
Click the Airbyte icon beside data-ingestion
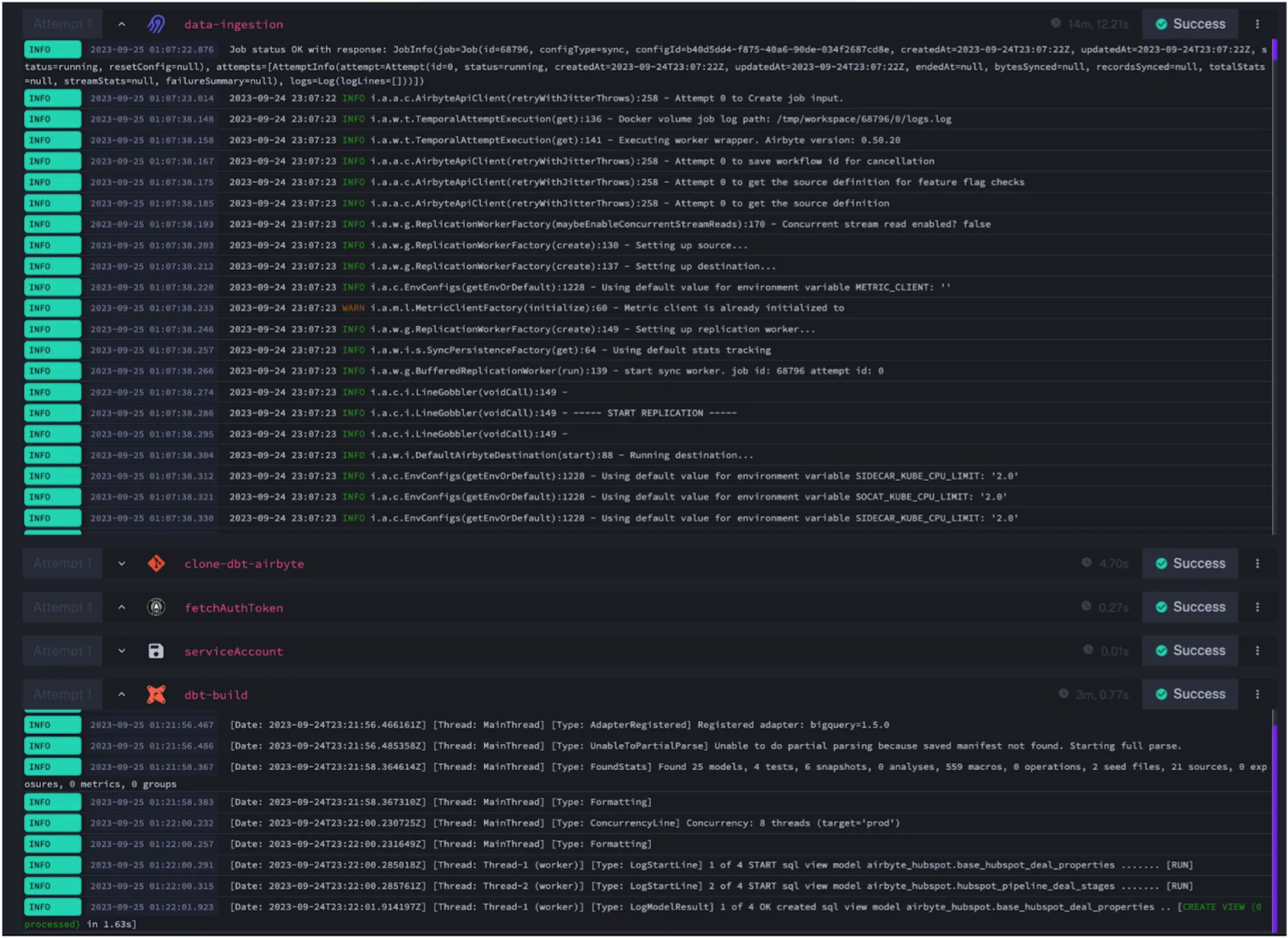click(156, 23)
